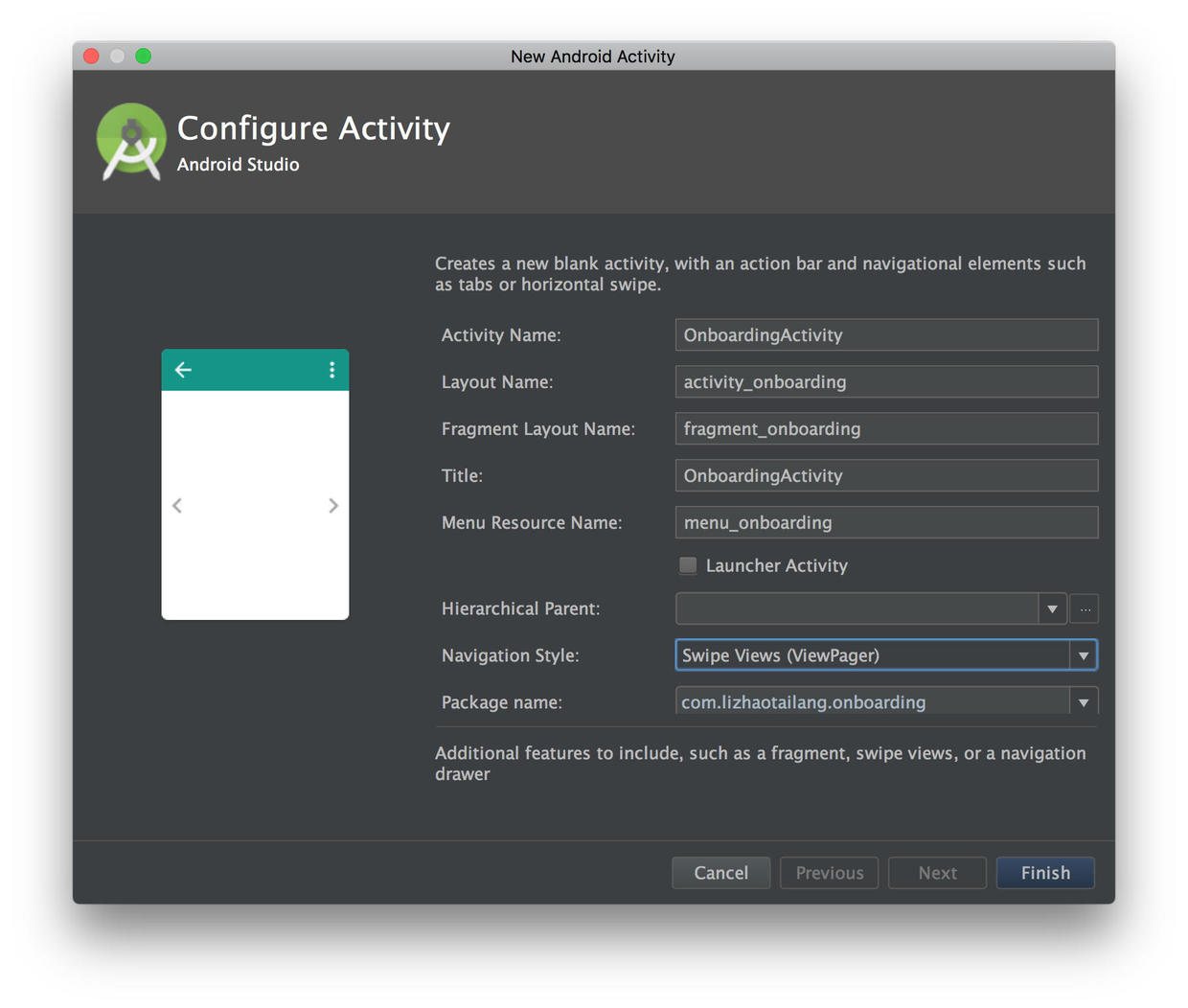The width and height of the screenshot is (1188, 1008).
Task: Click the three-dot overflow icon in preview
Action: (x=331, y=370)
